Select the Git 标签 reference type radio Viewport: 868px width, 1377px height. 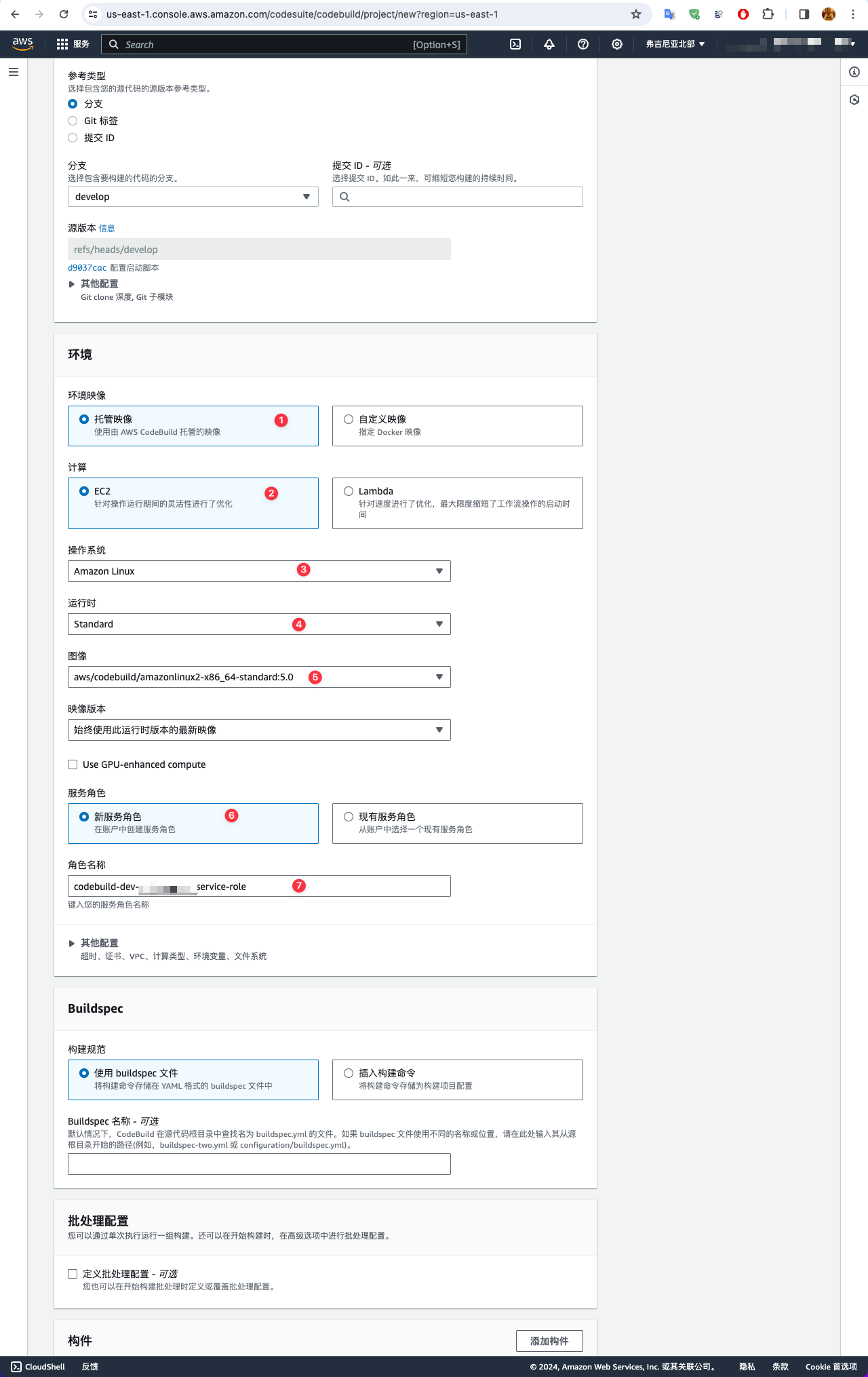pyautogui.click(x=73, y=121)
